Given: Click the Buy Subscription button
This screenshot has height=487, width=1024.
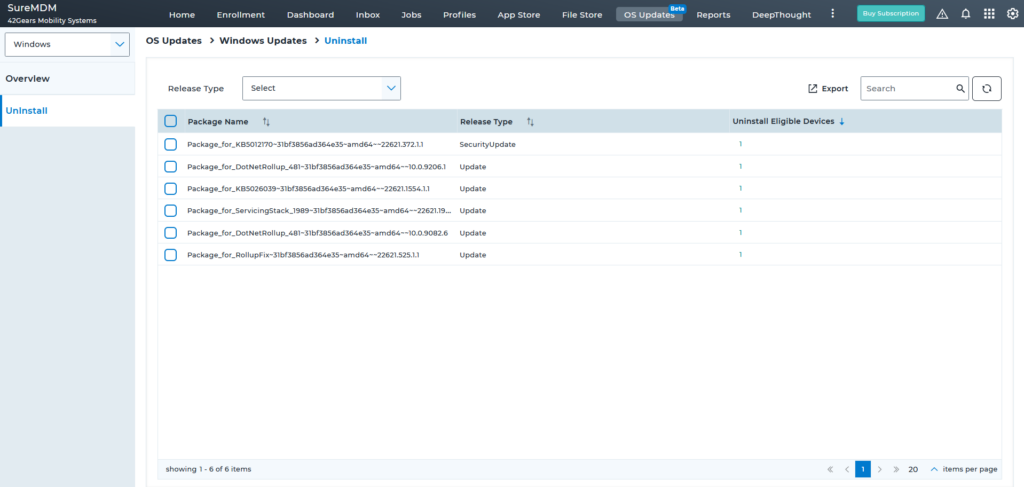Looking at the screenshot, I should (890, 14).
